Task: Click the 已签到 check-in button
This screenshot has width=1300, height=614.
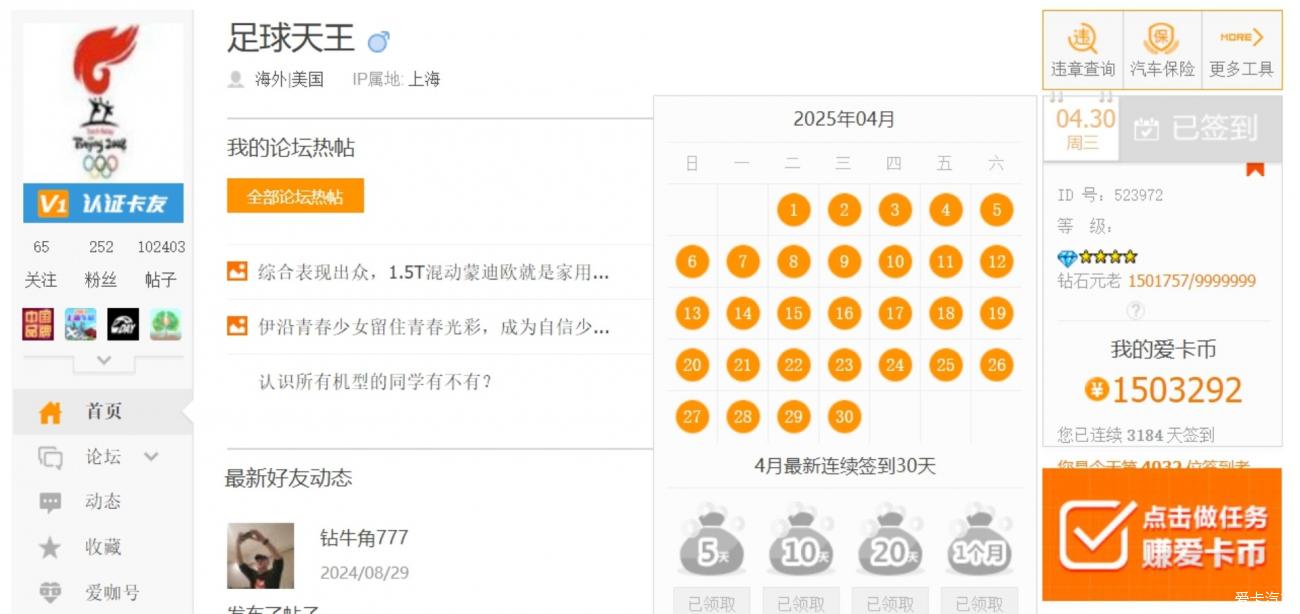Action: [1200, 128]
